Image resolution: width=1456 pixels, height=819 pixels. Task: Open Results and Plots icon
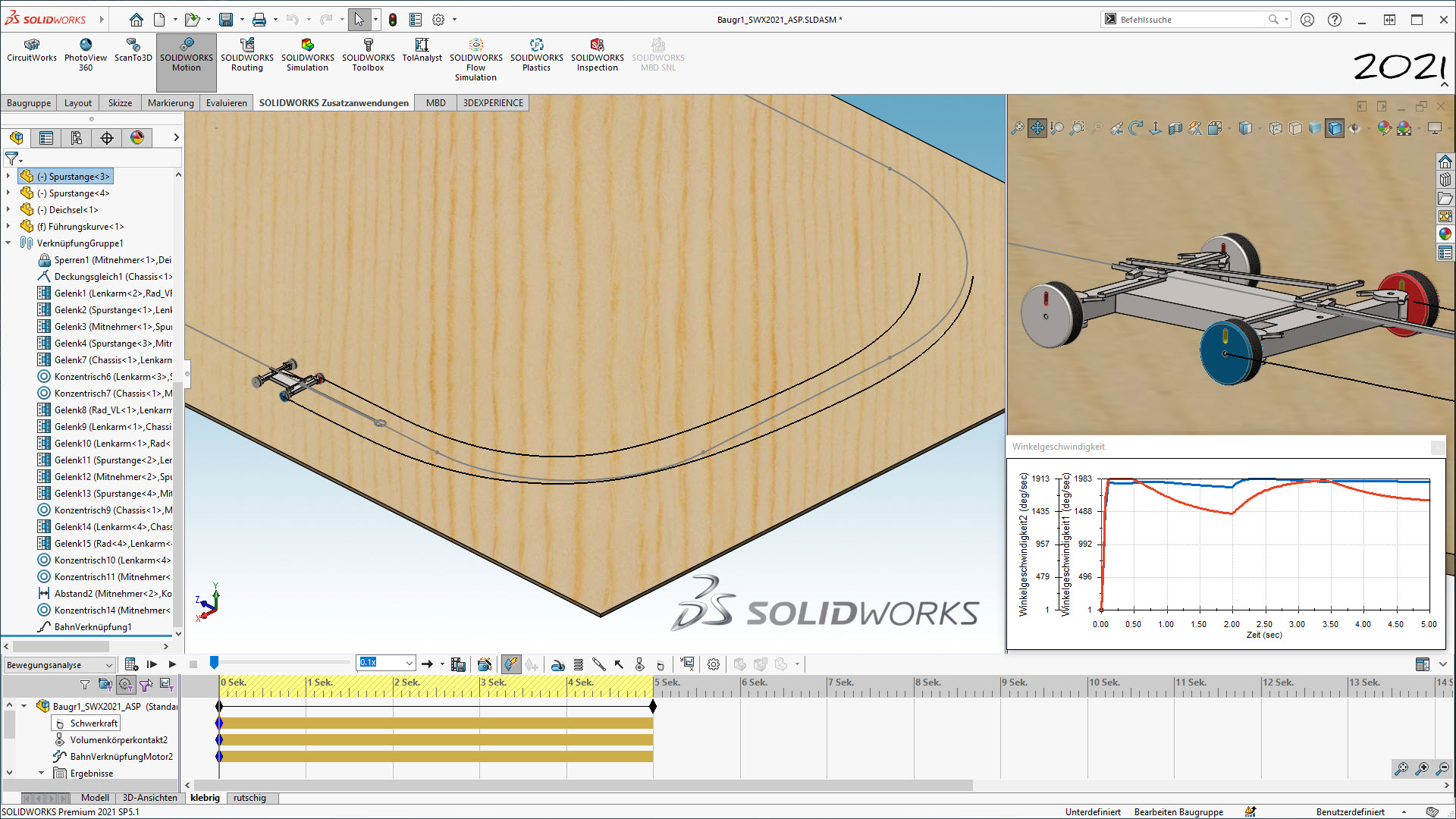tap(688, 664)
